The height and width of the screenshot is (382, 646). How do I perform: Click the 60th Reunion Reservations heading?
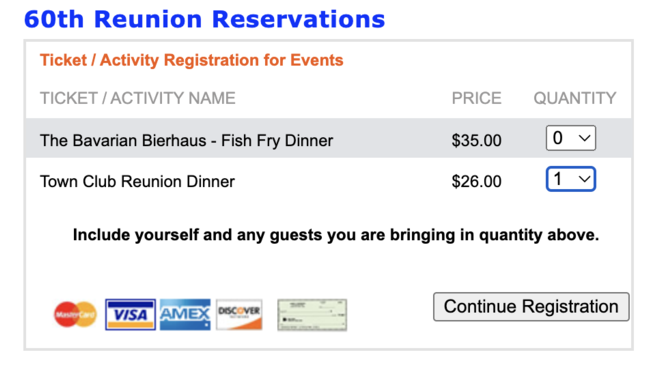click(204, 19)
